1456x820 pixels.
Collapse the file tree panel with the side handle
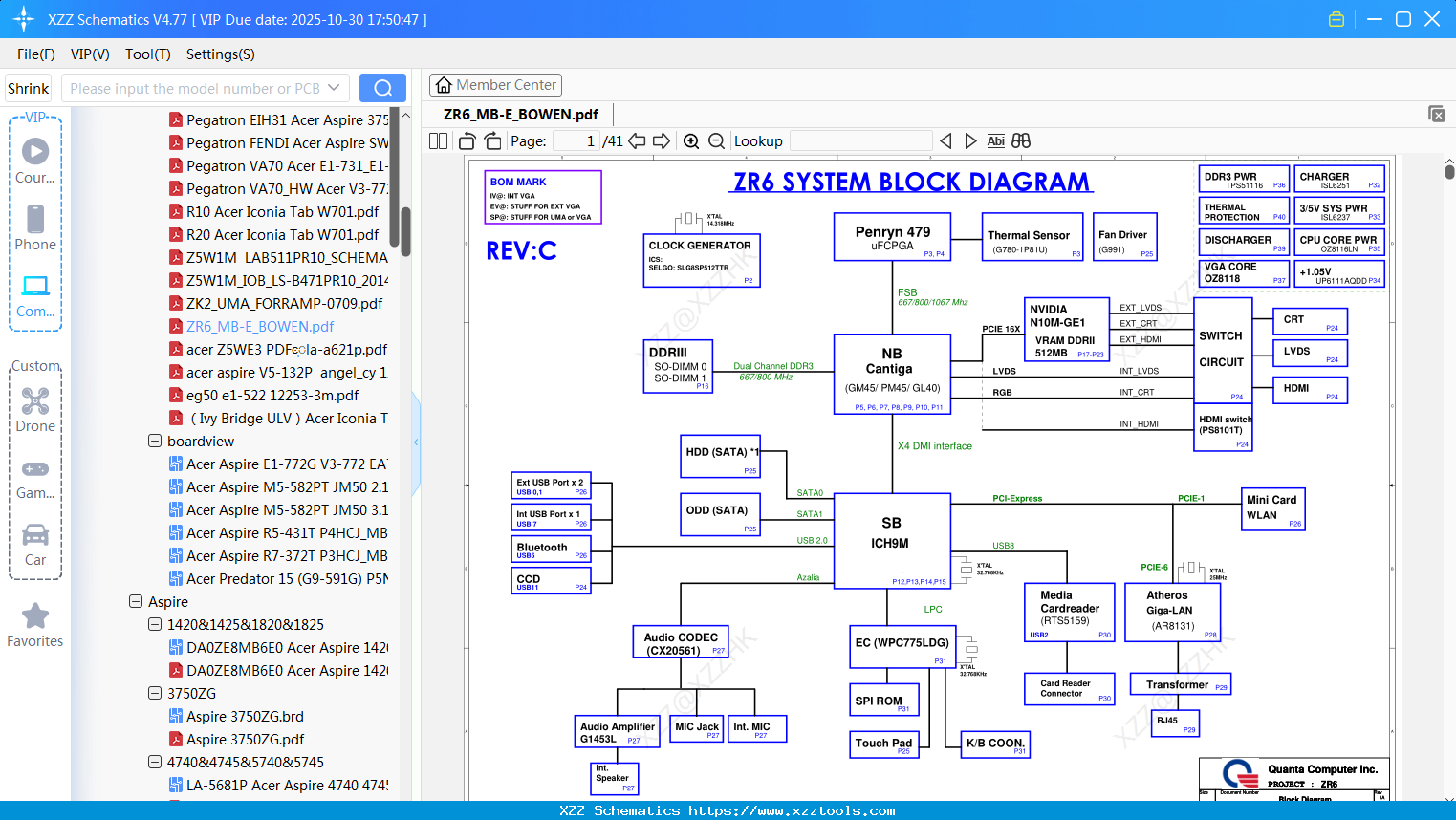[416, 442]
